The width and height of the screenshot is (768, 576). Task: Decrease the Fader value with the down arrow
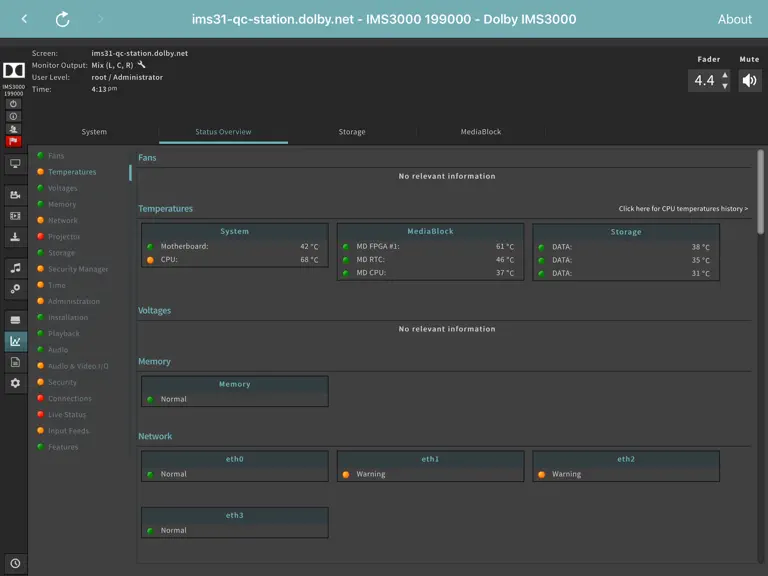[725, 86]
